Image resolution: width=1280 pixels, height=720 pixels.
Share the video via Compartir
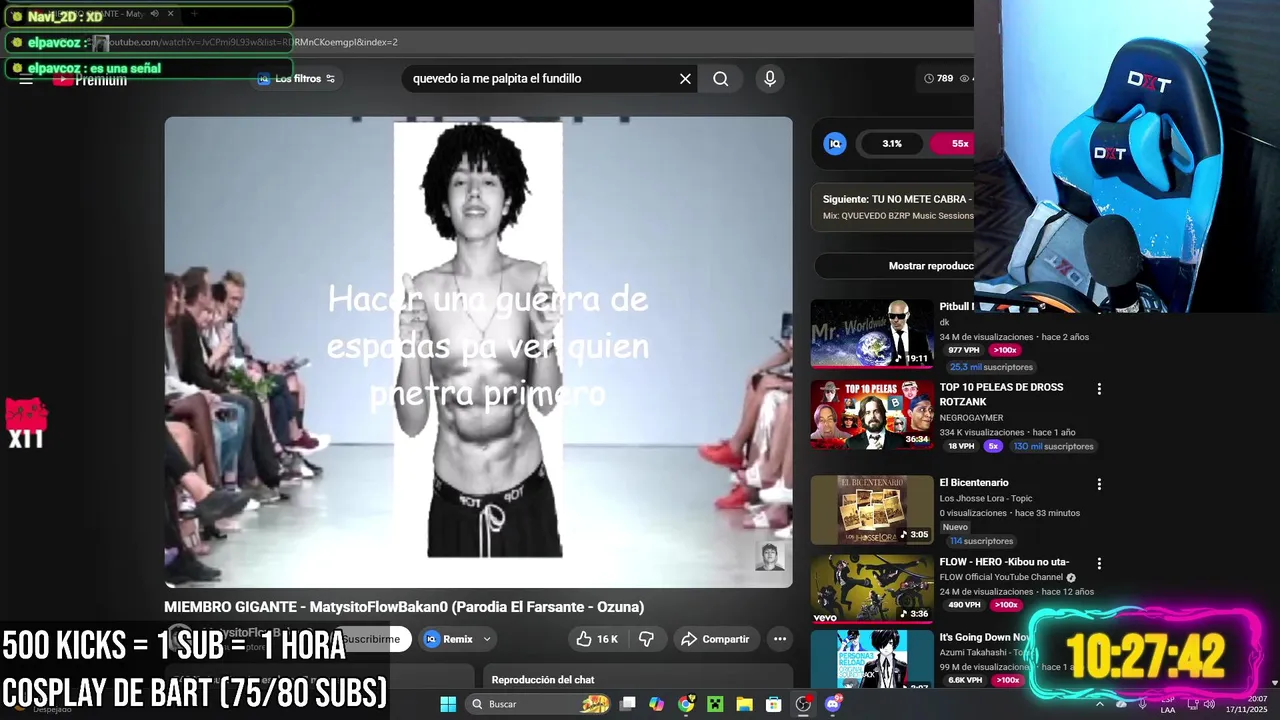(x=715, y=639)
